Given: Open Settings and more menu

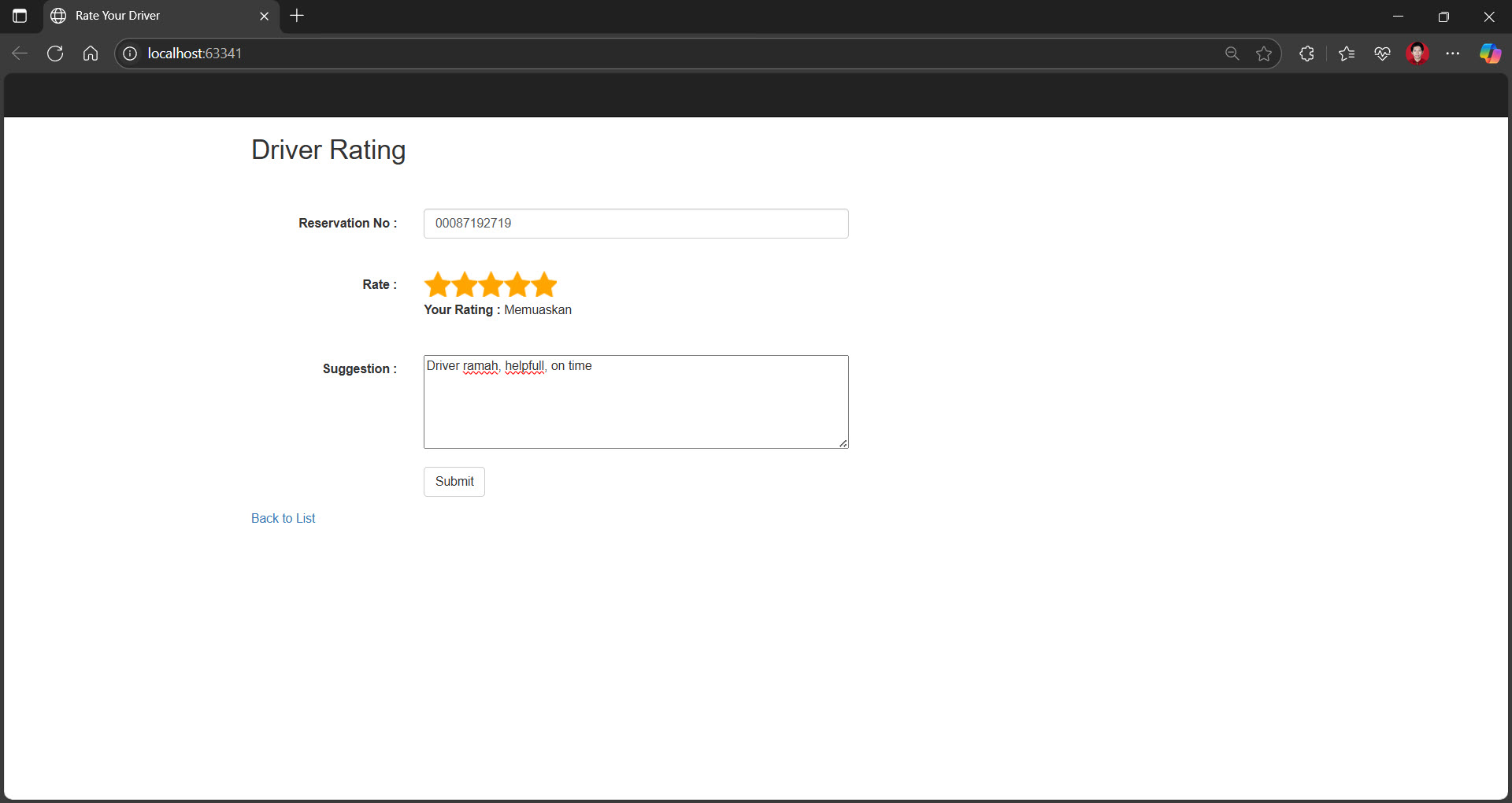Looking at the screenshot, I should tap(1453, 54).
